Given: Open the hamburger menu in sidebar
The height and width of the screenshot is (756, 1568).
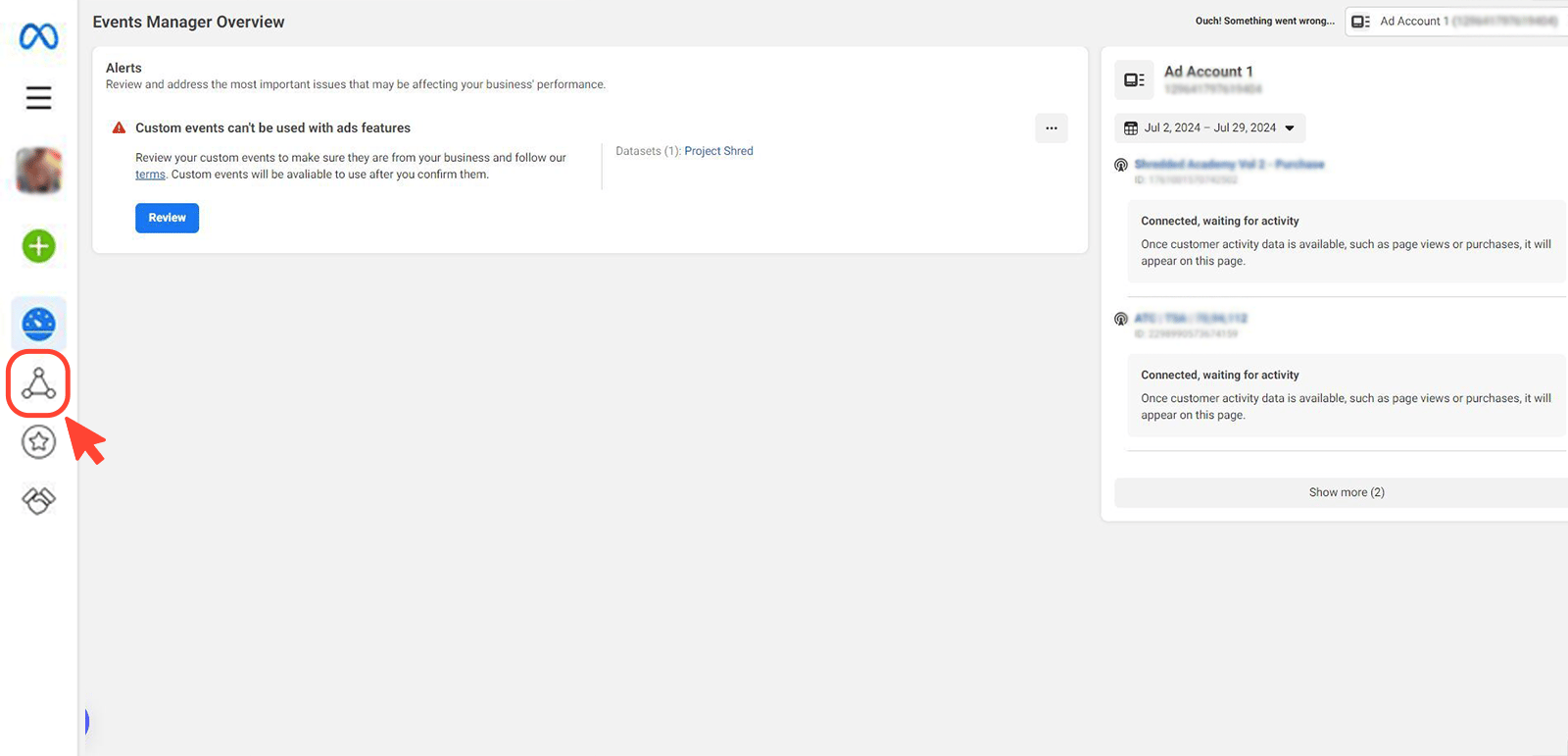Looking at the screenshot, I should tap(39, 98).
